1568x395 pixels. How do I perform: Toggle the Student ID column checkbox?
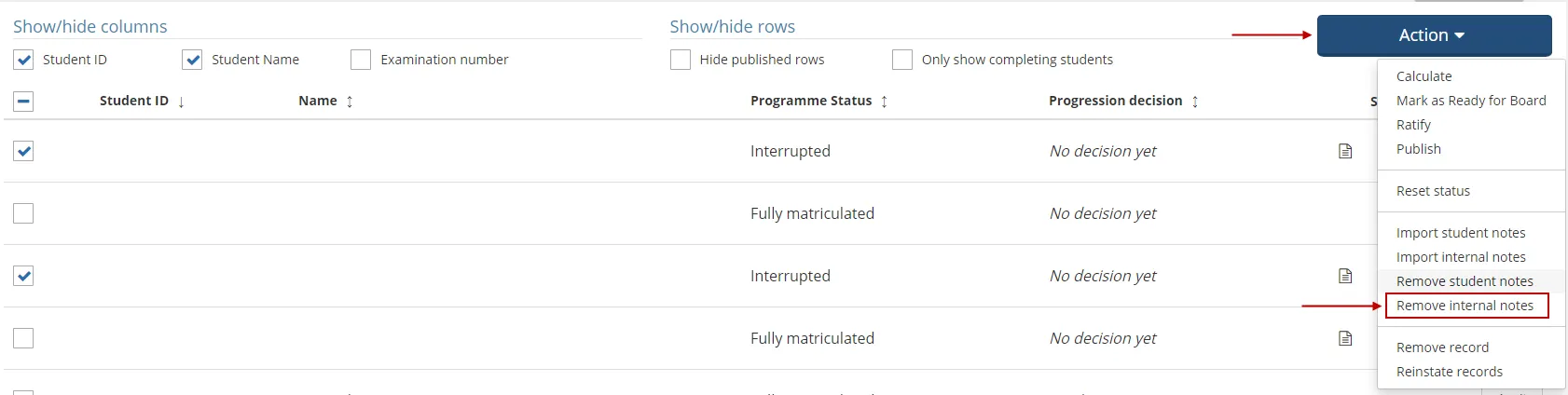tap(23, 60)
